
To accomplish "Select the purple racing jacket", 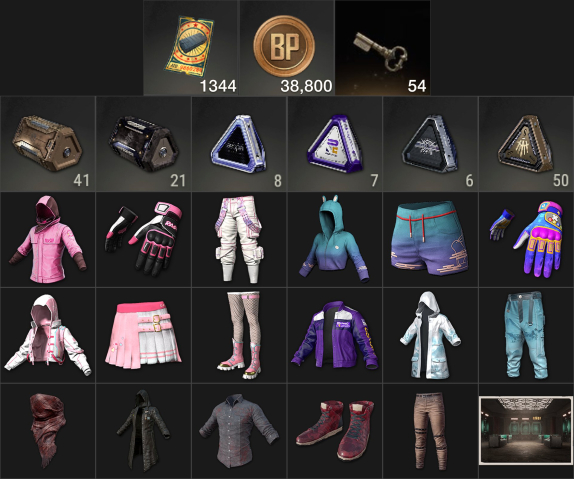I will click(x=335, y=335).
